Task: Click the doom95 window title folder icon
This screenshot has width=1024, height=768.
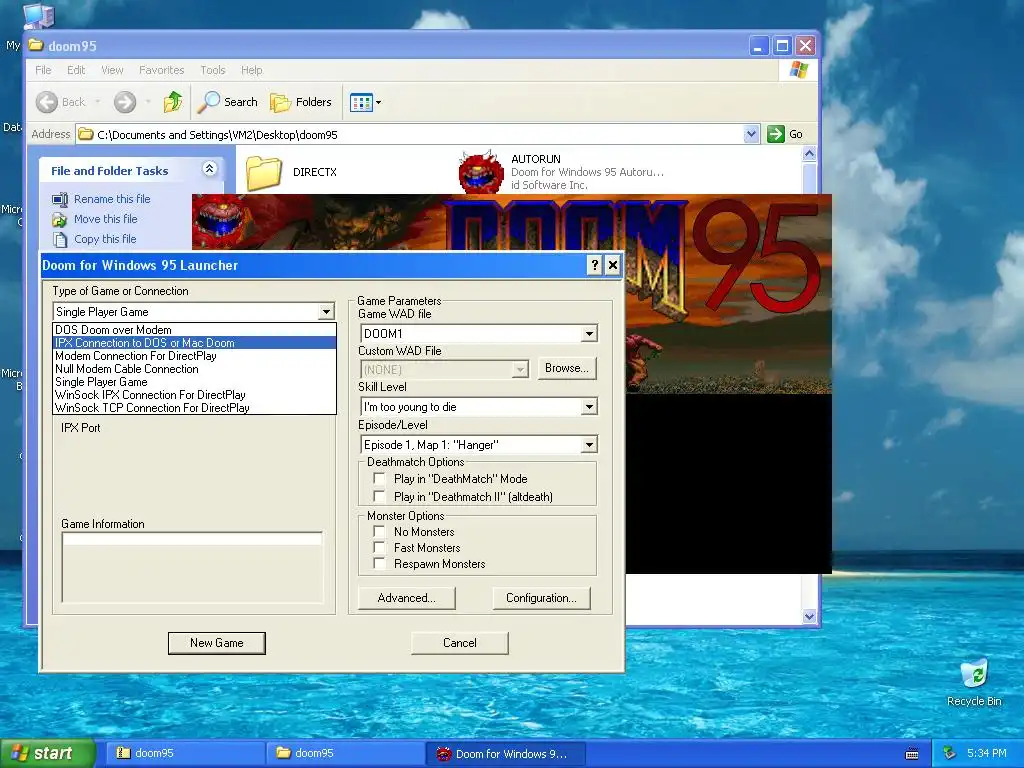Action: [x=37, y=46]
